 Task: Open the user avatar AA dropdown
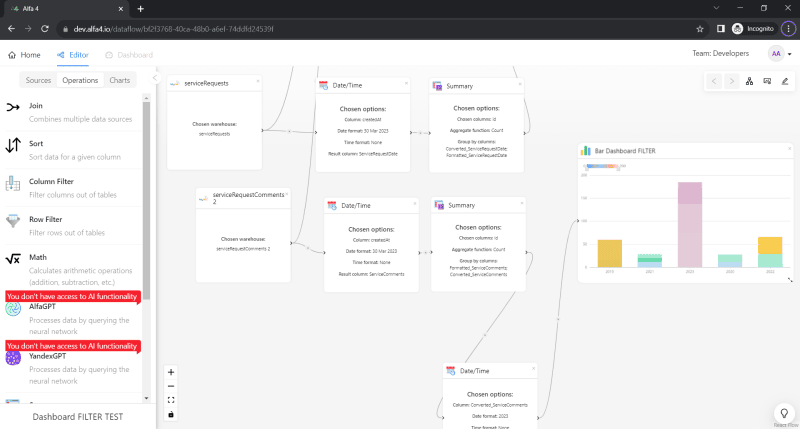[780, 54]
